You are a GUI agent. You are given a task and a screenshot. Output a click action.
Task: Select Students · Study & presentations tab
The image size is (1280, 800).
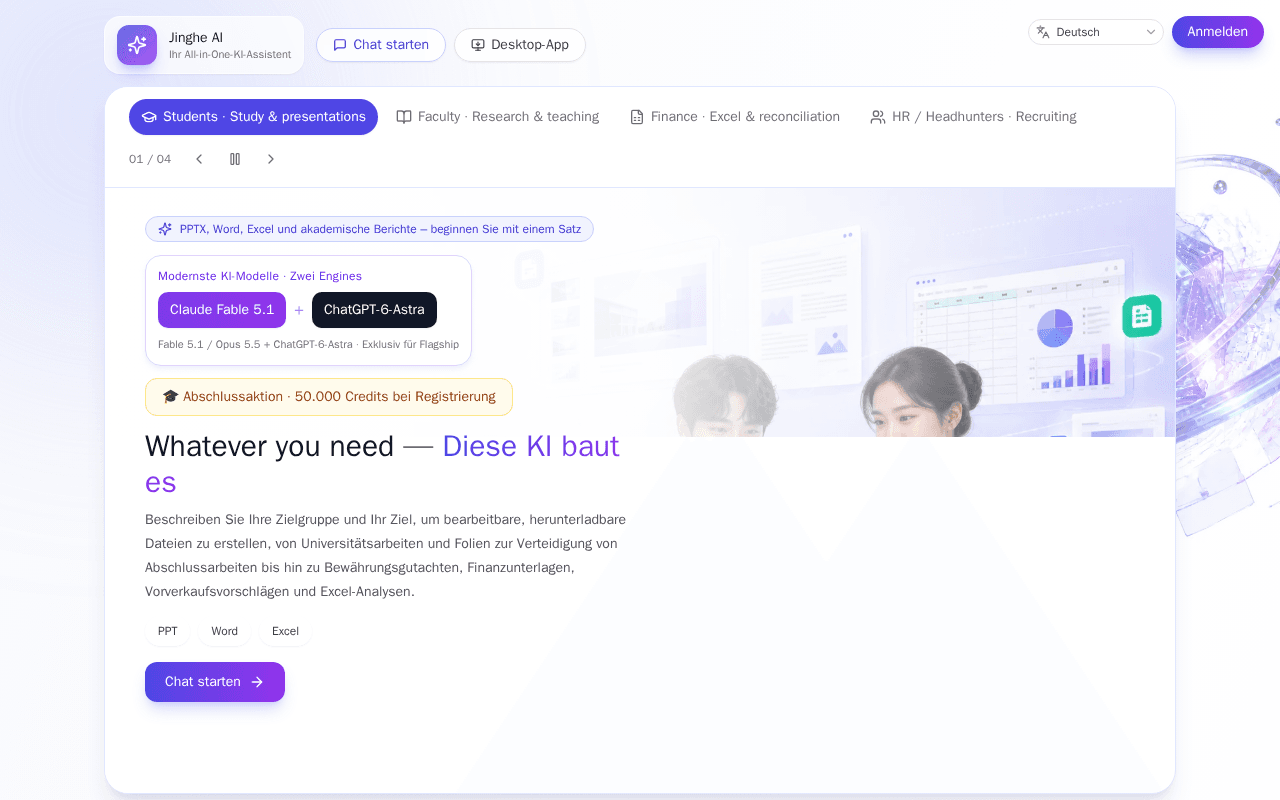point(253,117)
